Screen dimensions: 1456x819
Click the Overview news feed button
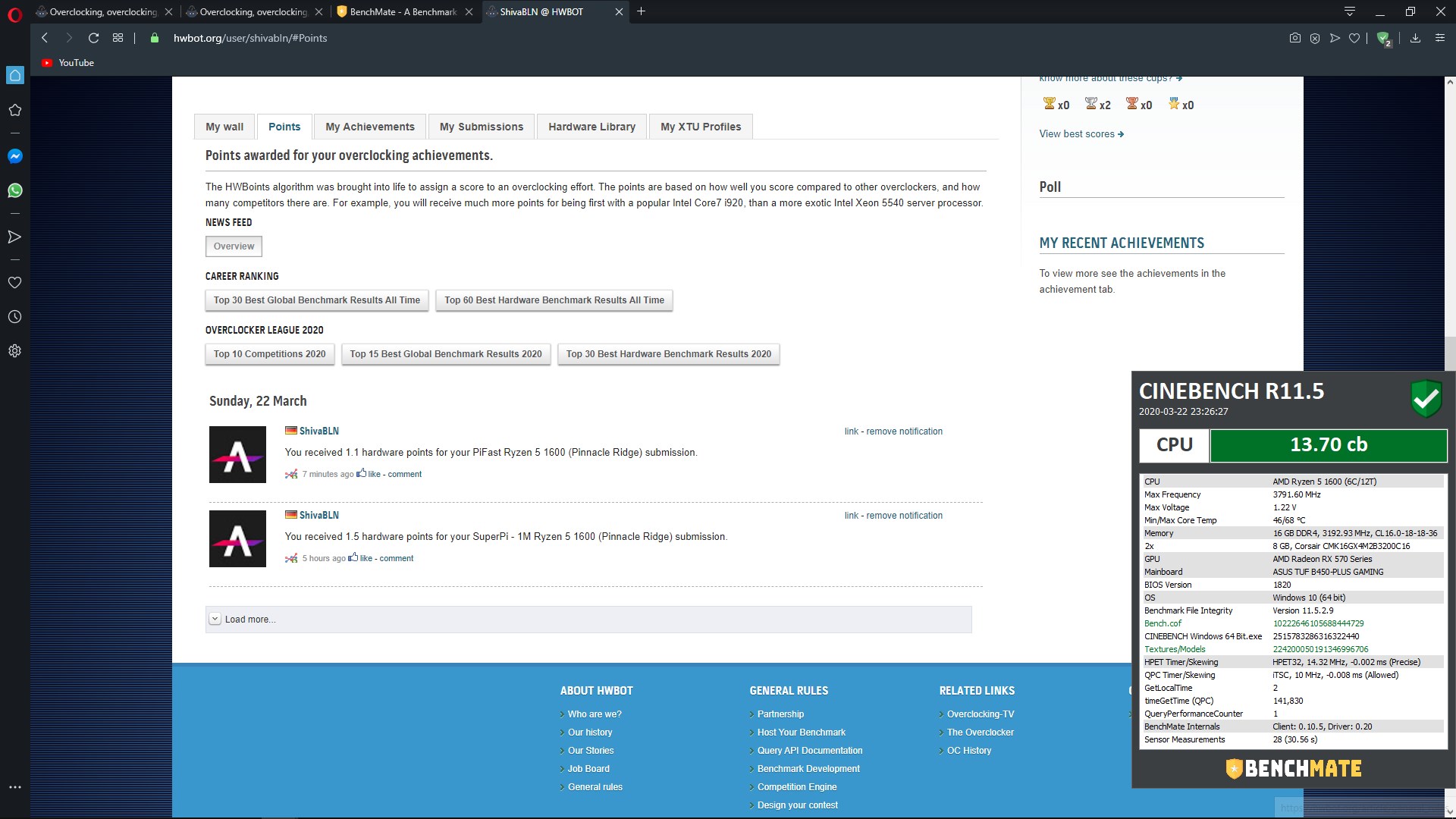click(234, 246)
